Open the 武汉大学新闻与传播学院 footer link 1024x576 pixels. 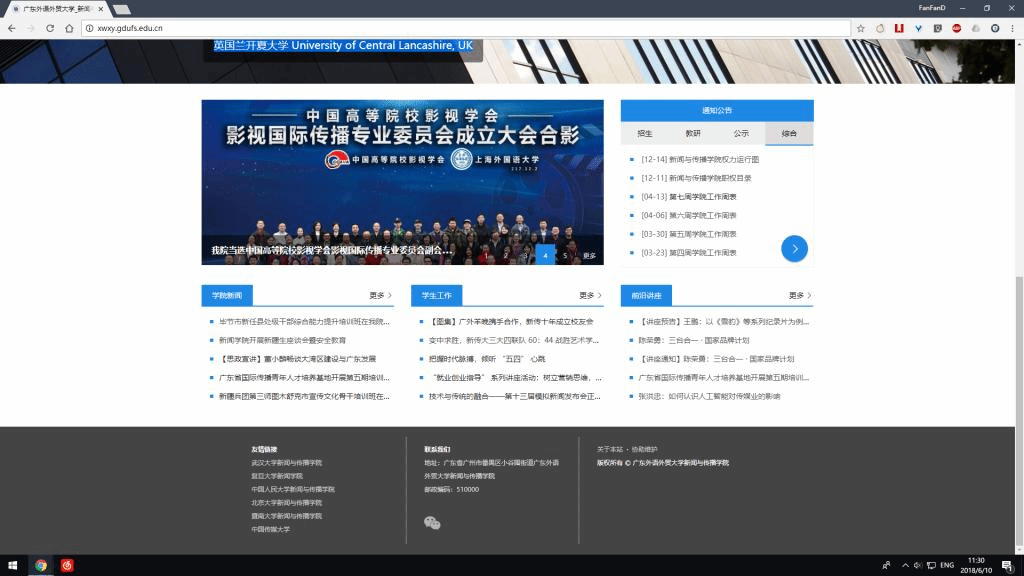pyautogui.click(x=287, y=463)
